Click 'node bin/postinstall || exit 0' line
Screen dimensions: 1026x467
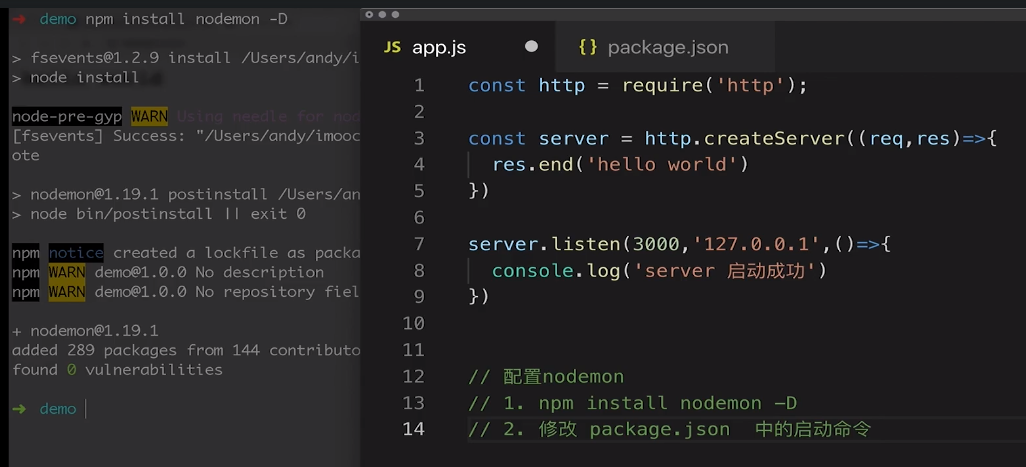pos(159,214)
